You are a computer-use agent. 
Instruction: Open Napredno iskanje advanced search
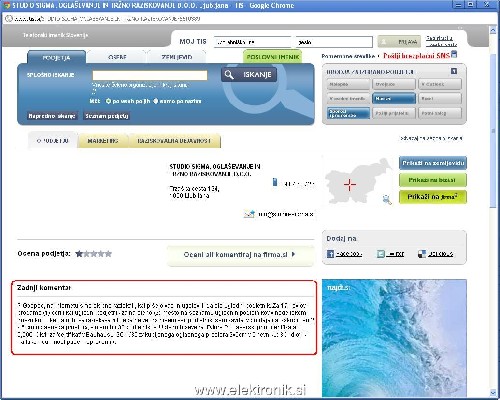(52, 116)
